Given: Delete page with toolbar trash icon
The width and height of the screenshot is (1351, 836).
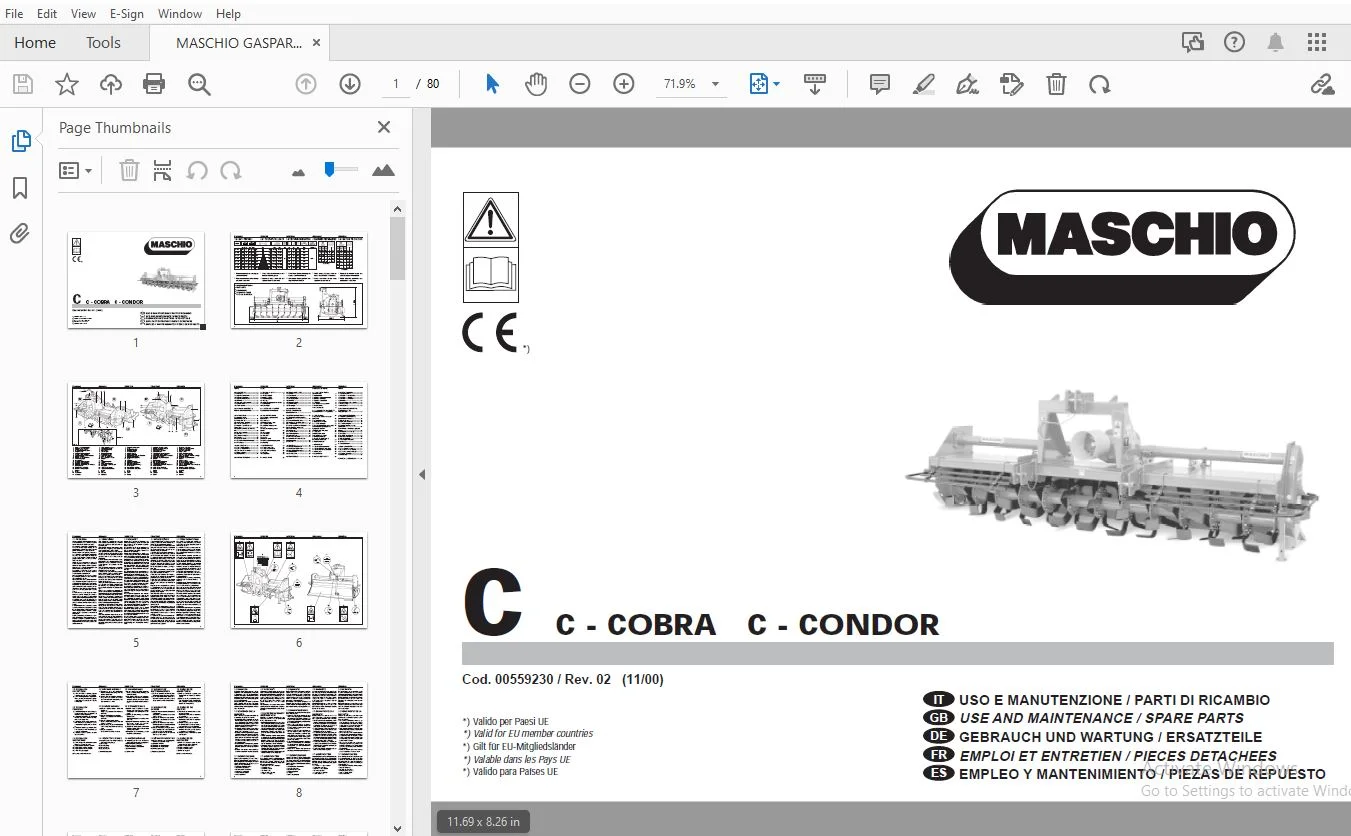Looking at the screenshot, I should 1056,84.
